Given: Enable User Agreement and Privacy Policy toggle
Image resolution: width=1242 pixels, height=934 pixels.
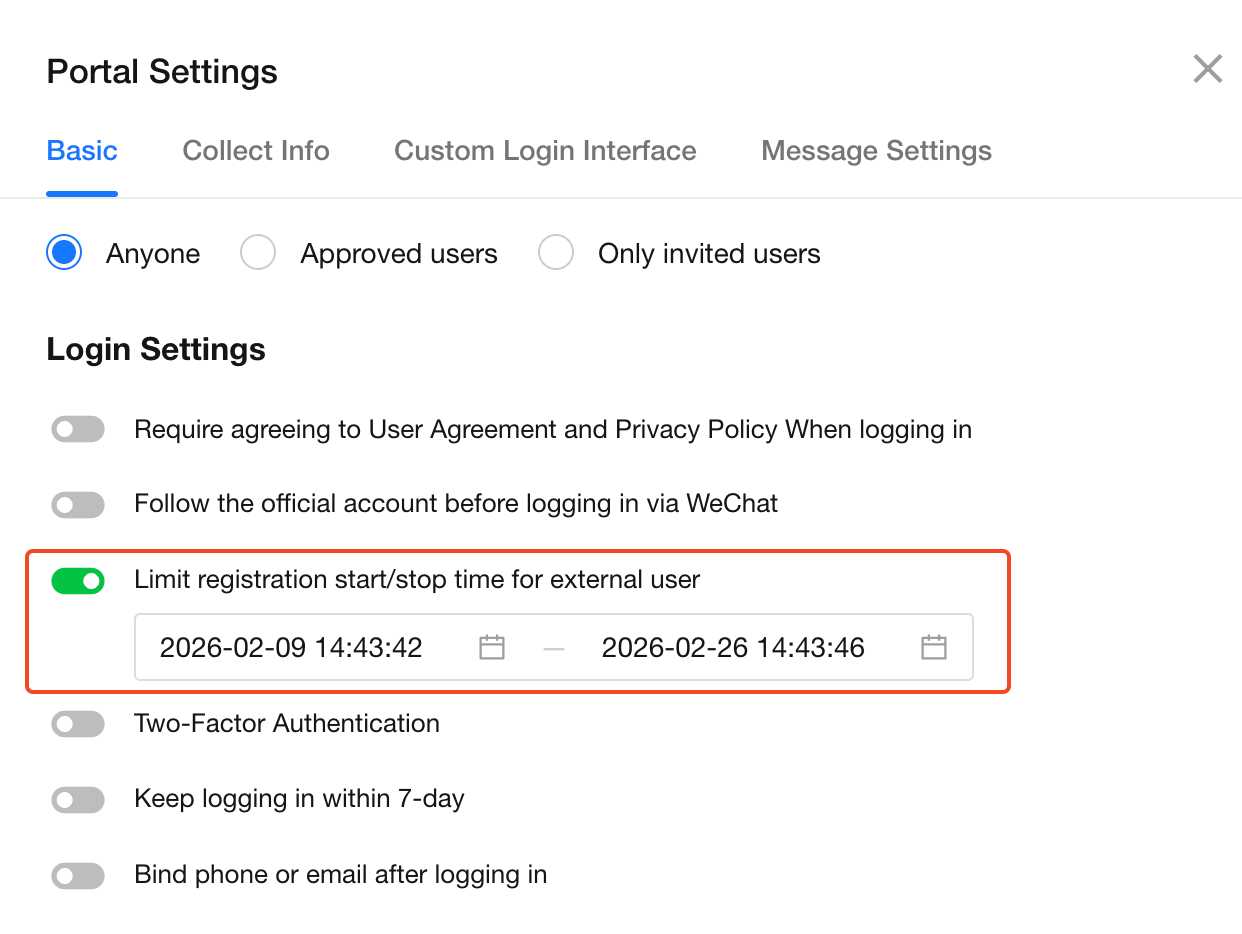Looking at the screenshot, I should coord(78,430).
